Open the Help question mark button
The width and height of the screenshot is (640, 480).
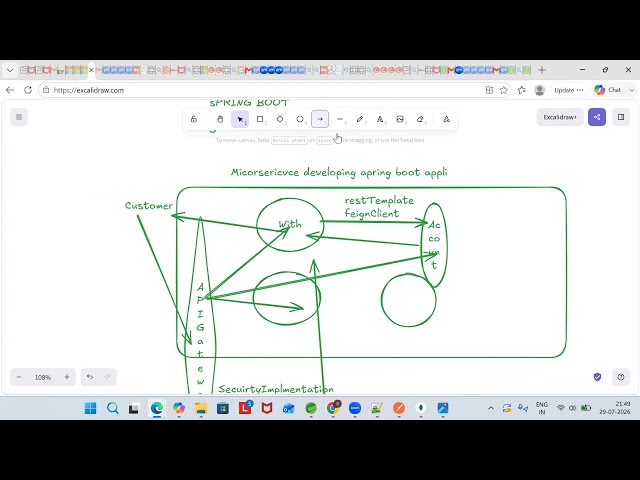tap(621, 377)
